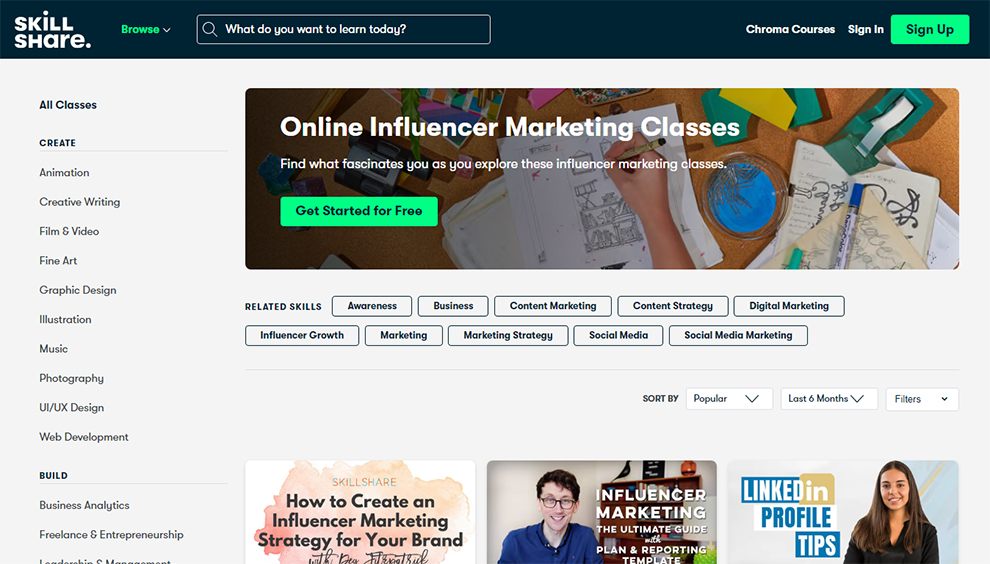Select the Content Marketing skill tag
Image resolution: width=990 pixels, height=564 pixels.
click(x=552, y=306)
